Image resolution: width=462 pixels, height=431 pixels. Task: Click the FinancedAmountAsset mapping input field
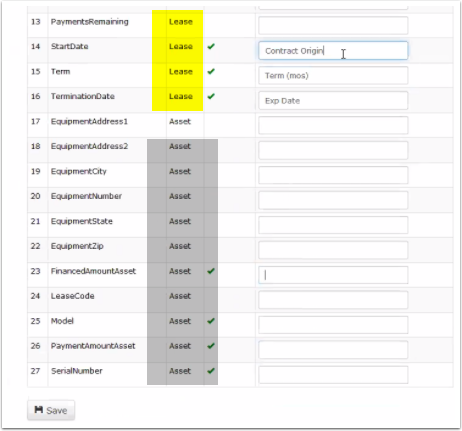tap(333, 275)
